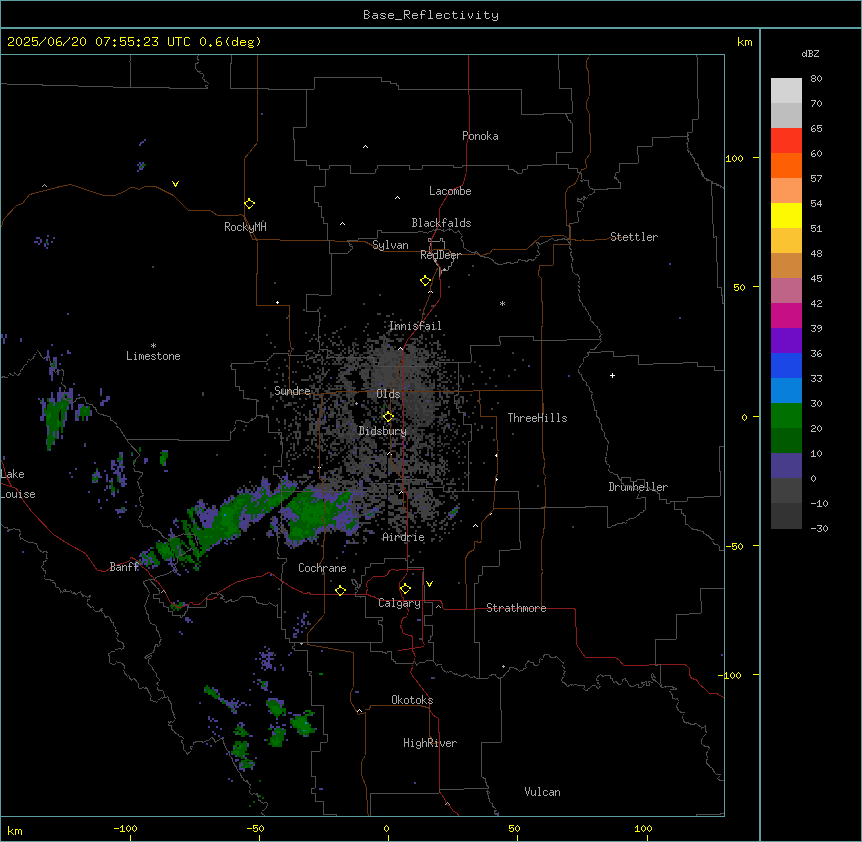The width and height of the screenshot is (862, 842).
Task: Click the Sundre city label
Action: pos(292,391)
